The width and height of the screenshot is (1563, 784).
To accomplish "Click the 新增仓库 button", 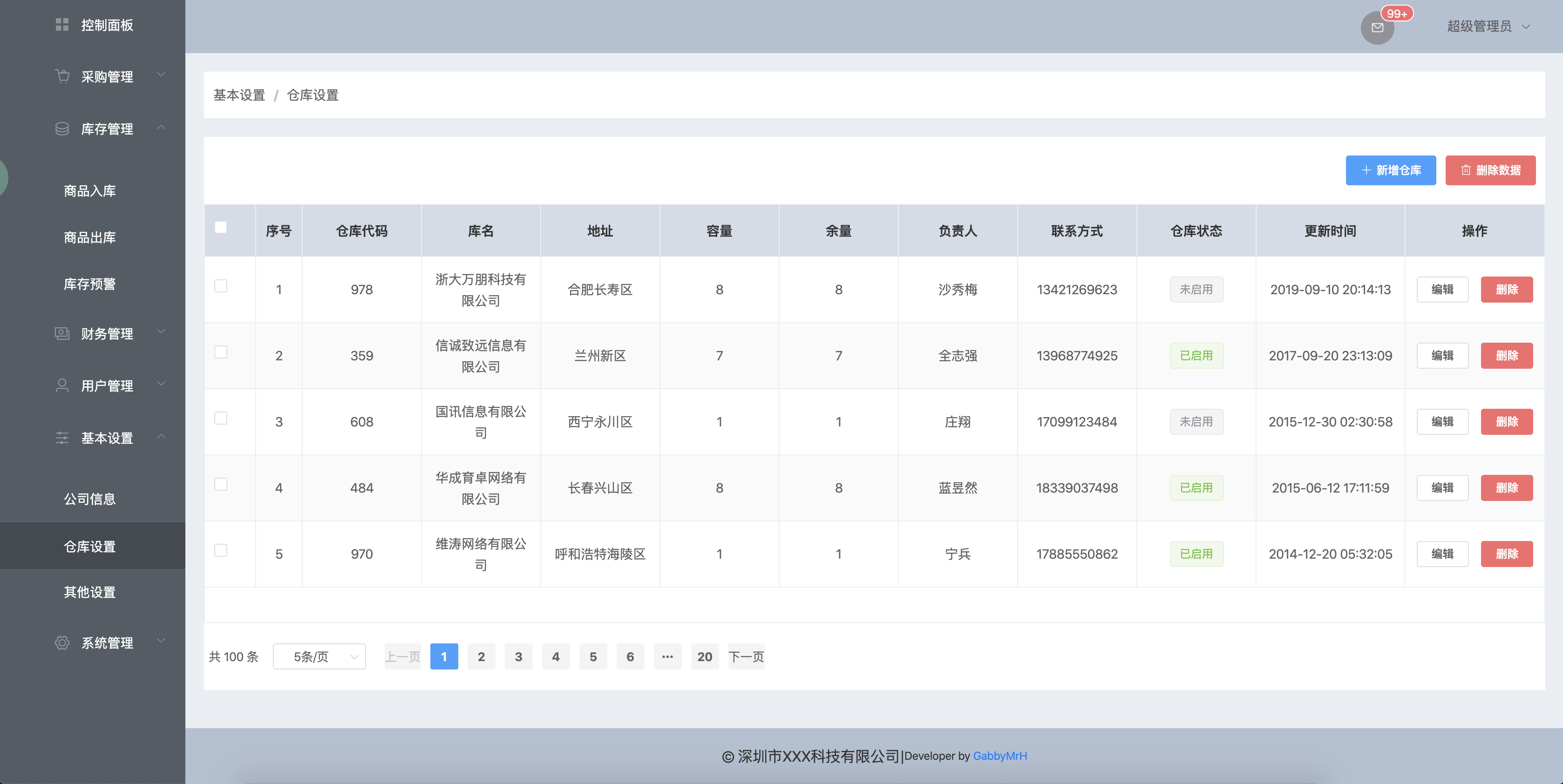I will [1391, 170].
